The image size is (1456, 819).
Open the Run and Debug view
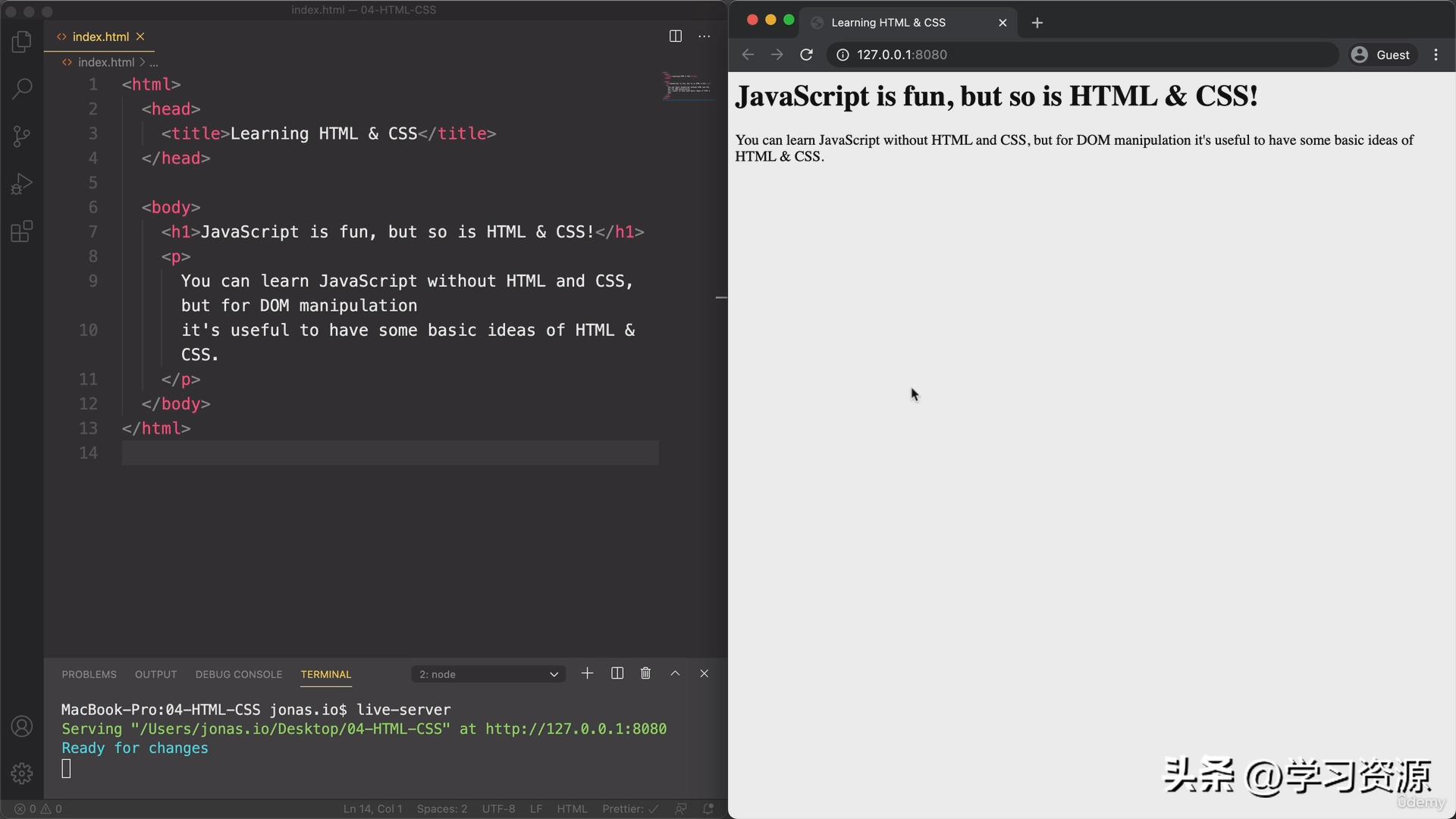(x=21, y=183)
